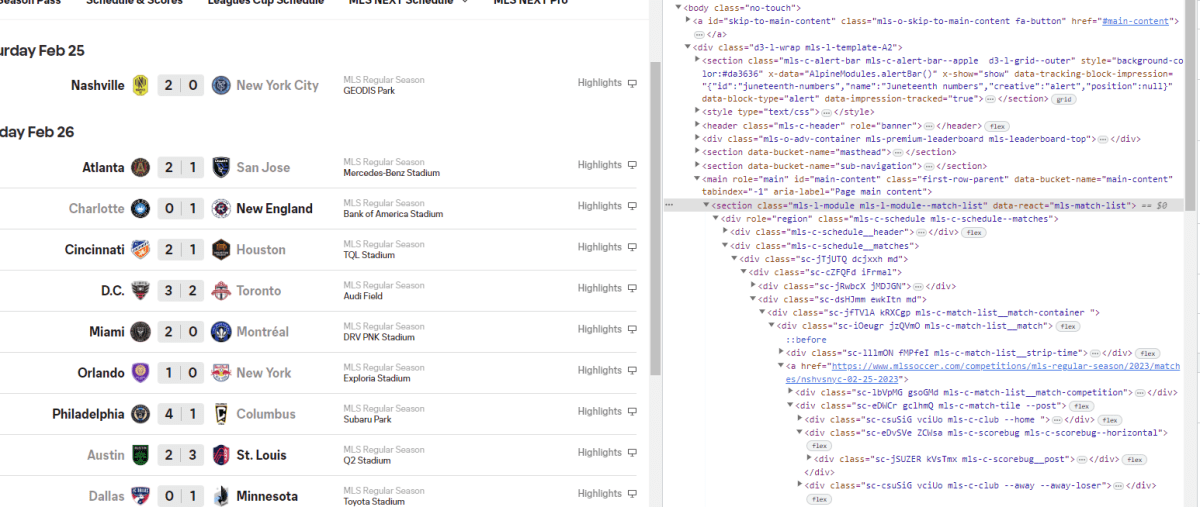Click the Schedule & Scores tab
1200x507 pixels.
135,3
